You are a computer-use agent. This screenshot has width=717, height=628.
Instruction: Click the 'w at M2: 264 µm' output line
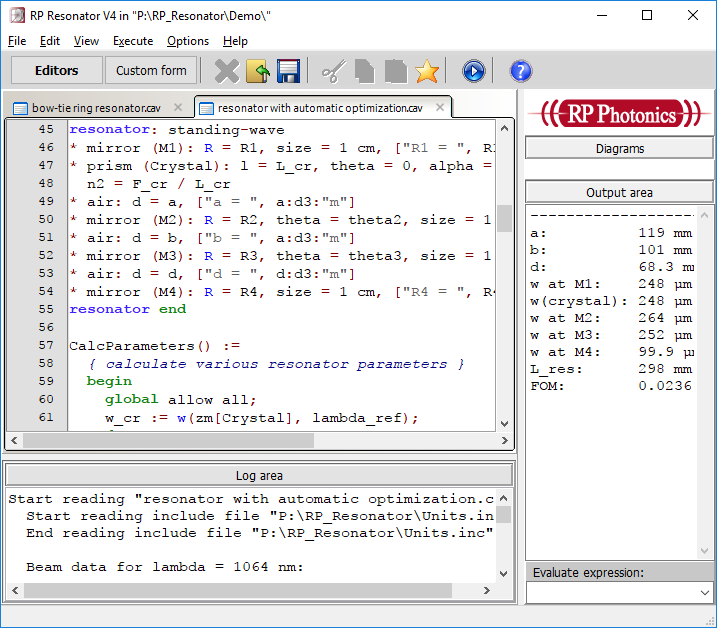[611, 318]
